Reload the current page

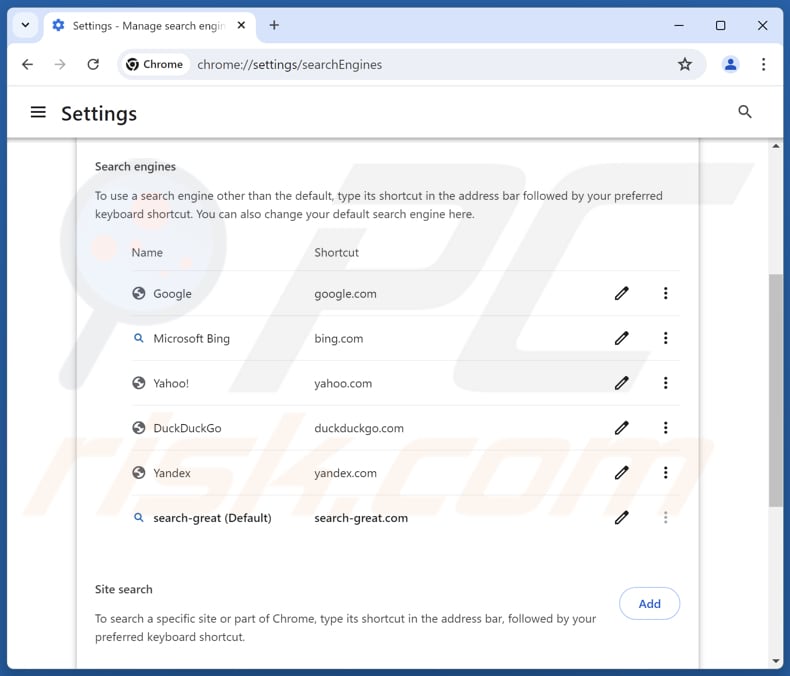click(x=93, y=64)
